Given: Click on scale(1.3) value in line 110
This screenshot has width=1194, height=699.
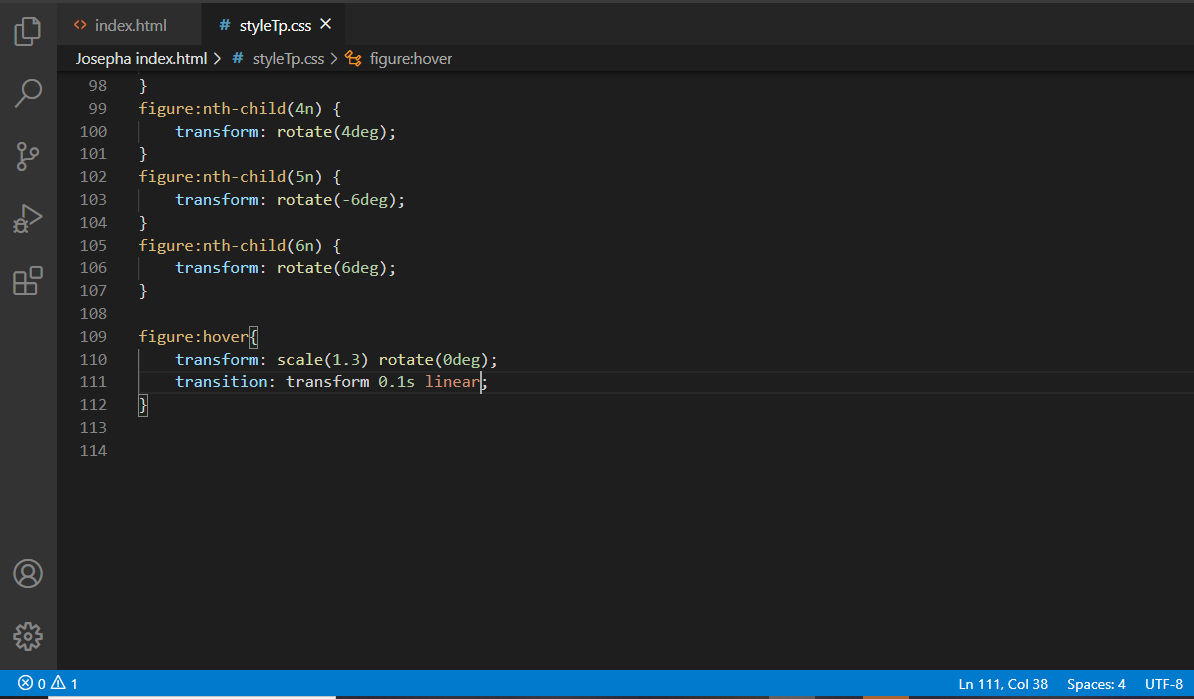Looking at the screenshot, I should (322, 359).
